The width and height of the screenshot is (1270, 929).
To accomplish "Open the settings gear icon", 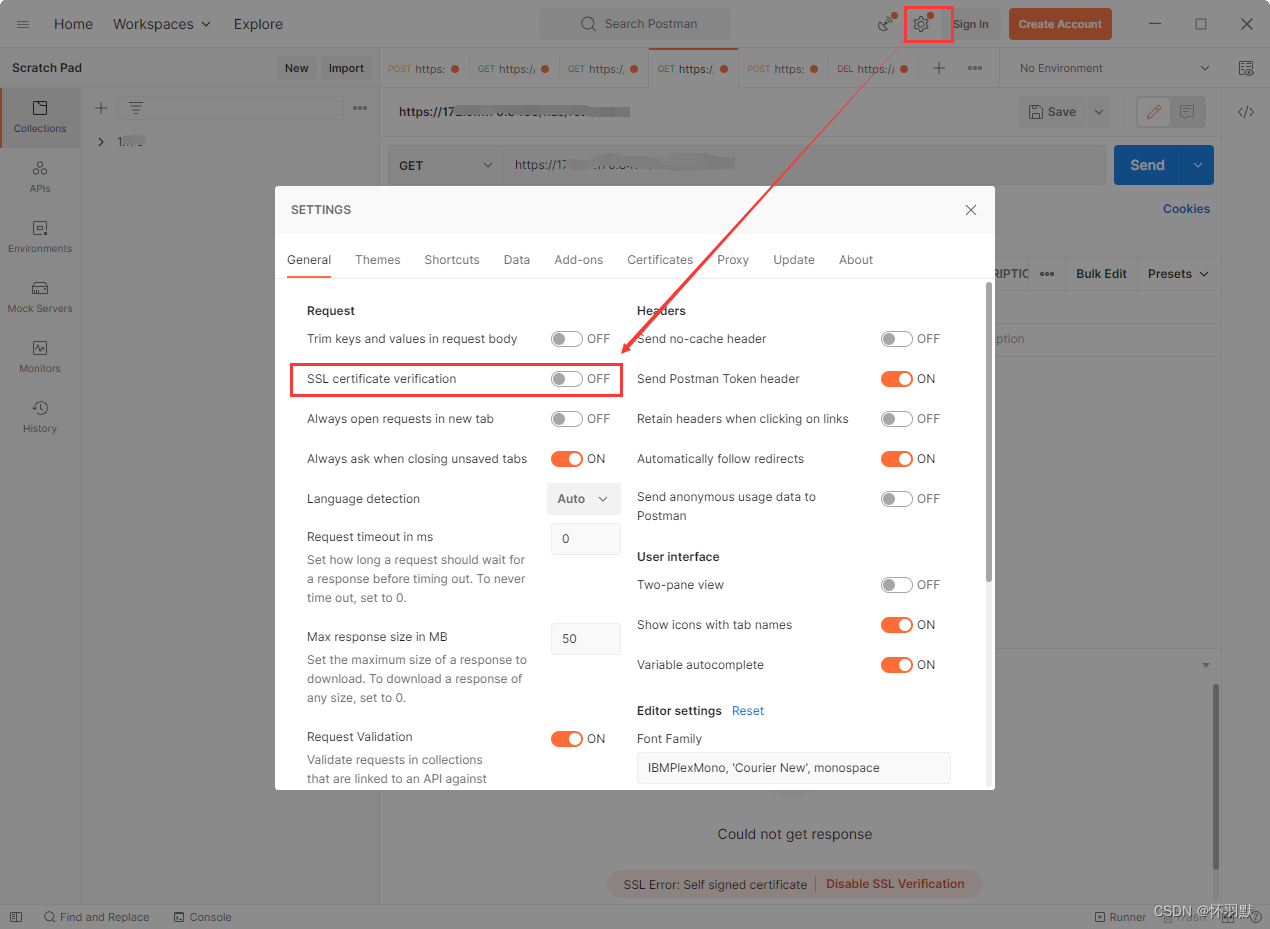I will 921,24.
